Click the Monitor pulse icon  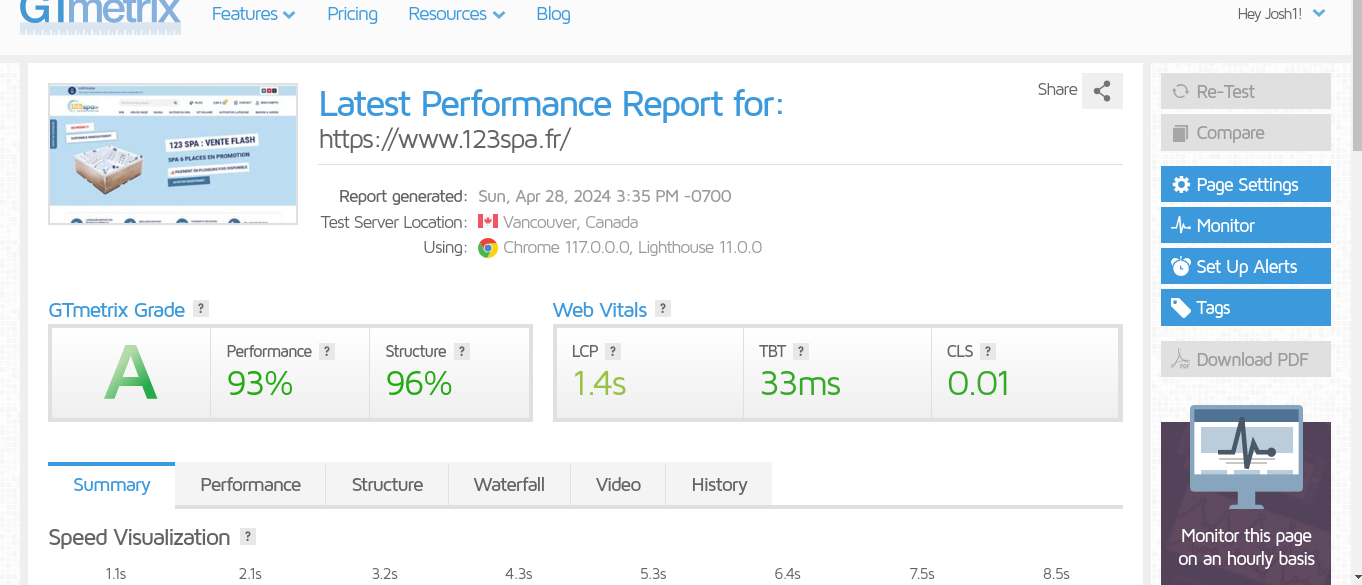pyautogui.click(x=1181, y=226)
